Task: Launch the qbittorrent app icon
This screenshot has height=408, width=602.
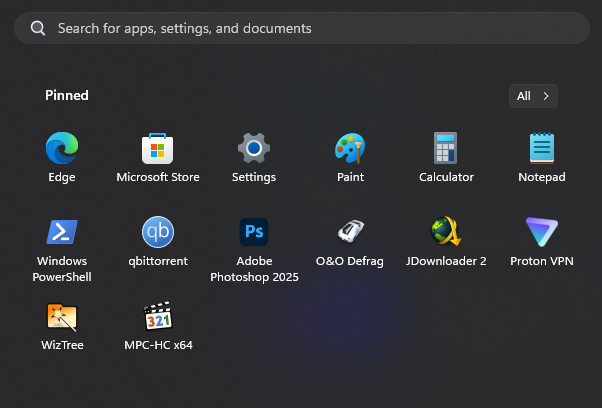Action: 158,232
